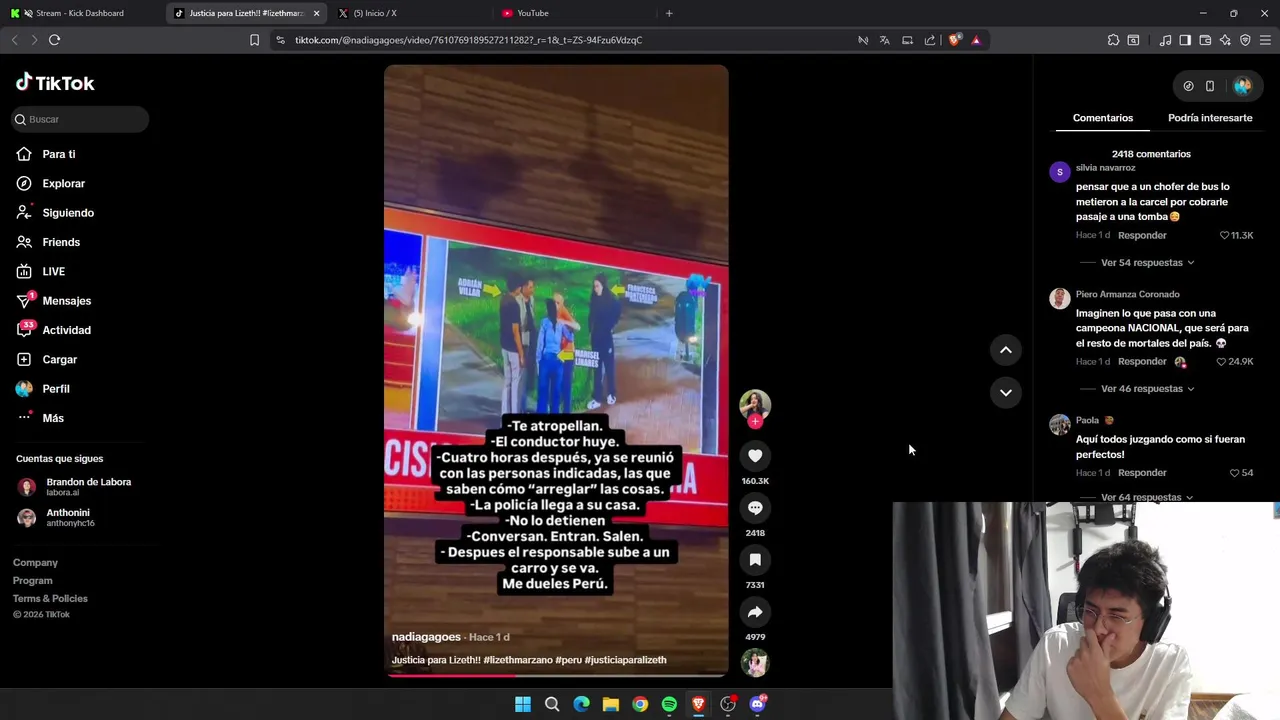The height and width of the screenshot is (720, 1280).
Task: Switch to the Comentarios tab
Action: [x=1103, y=118]
